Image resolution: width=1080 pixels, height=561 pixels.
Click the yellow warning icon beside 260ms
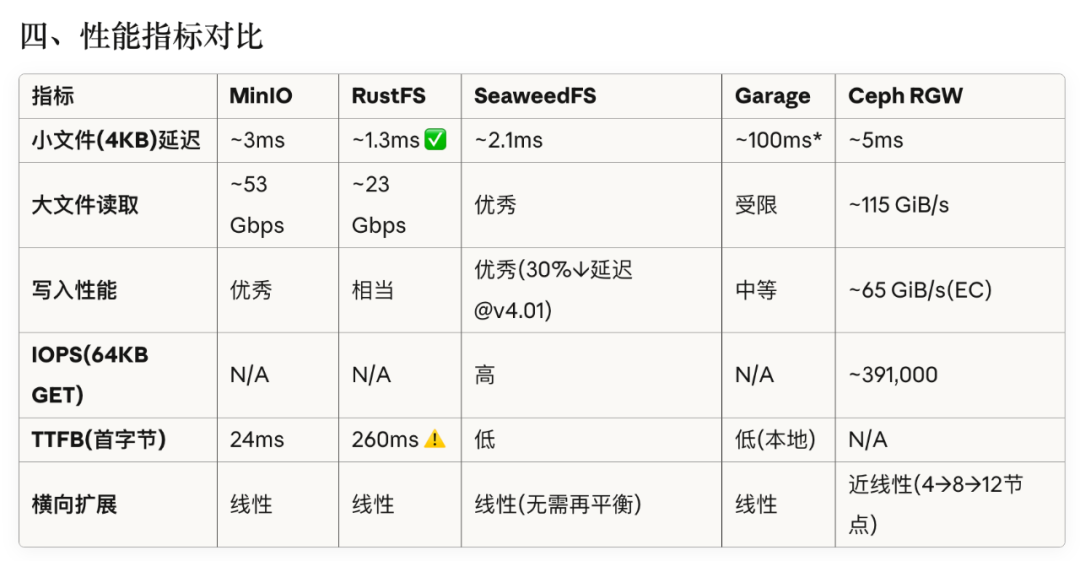coord(435,439)
